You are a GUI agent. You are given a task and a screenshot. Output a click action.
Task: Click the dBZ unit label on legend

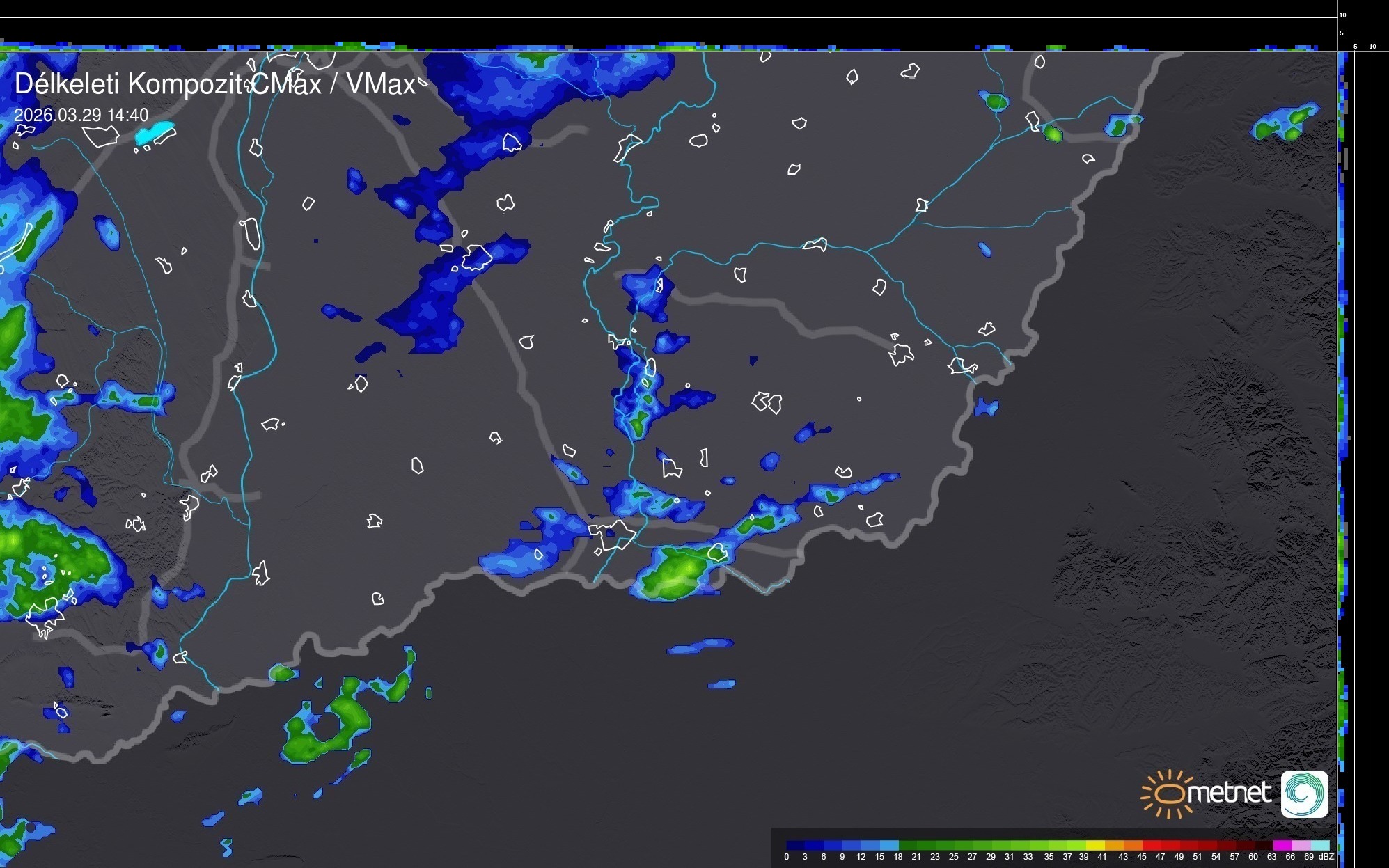pyautogui.click(x=1326, y=857)
